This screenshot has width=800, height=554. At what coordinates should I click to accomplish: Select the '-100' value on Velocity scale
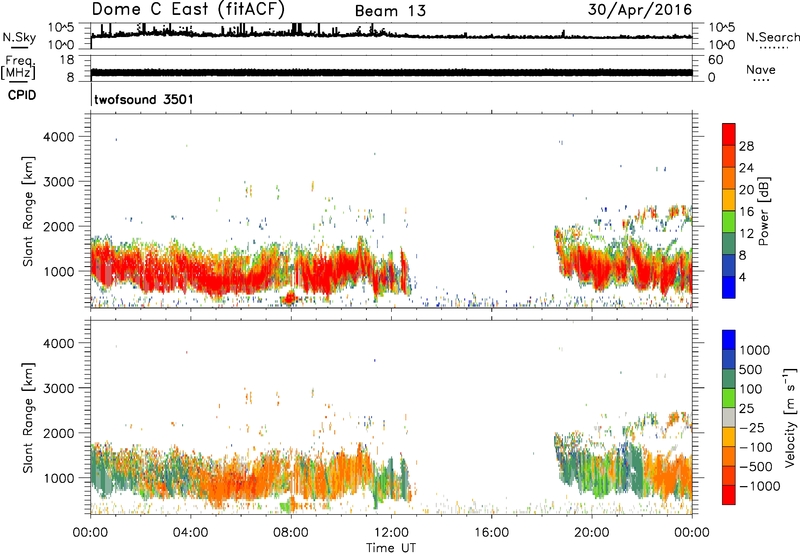(756, 447)
